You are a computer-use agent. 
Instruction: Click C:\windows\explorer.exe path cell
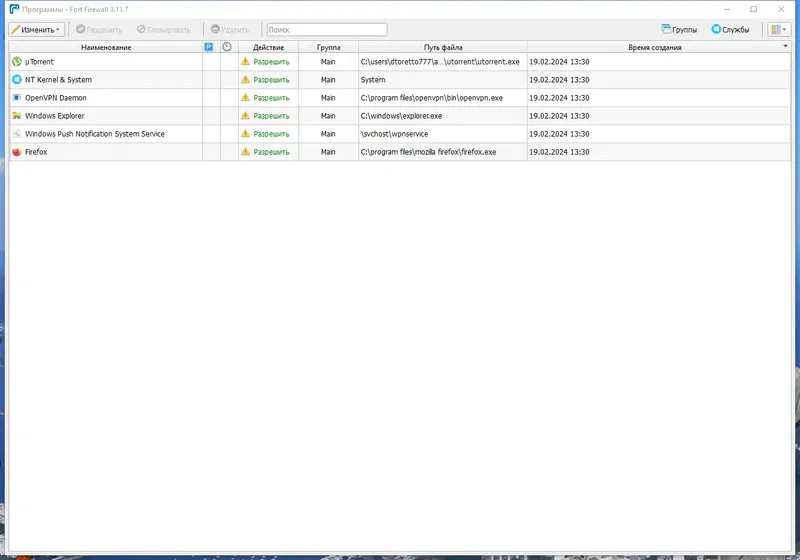pos(443,116)
